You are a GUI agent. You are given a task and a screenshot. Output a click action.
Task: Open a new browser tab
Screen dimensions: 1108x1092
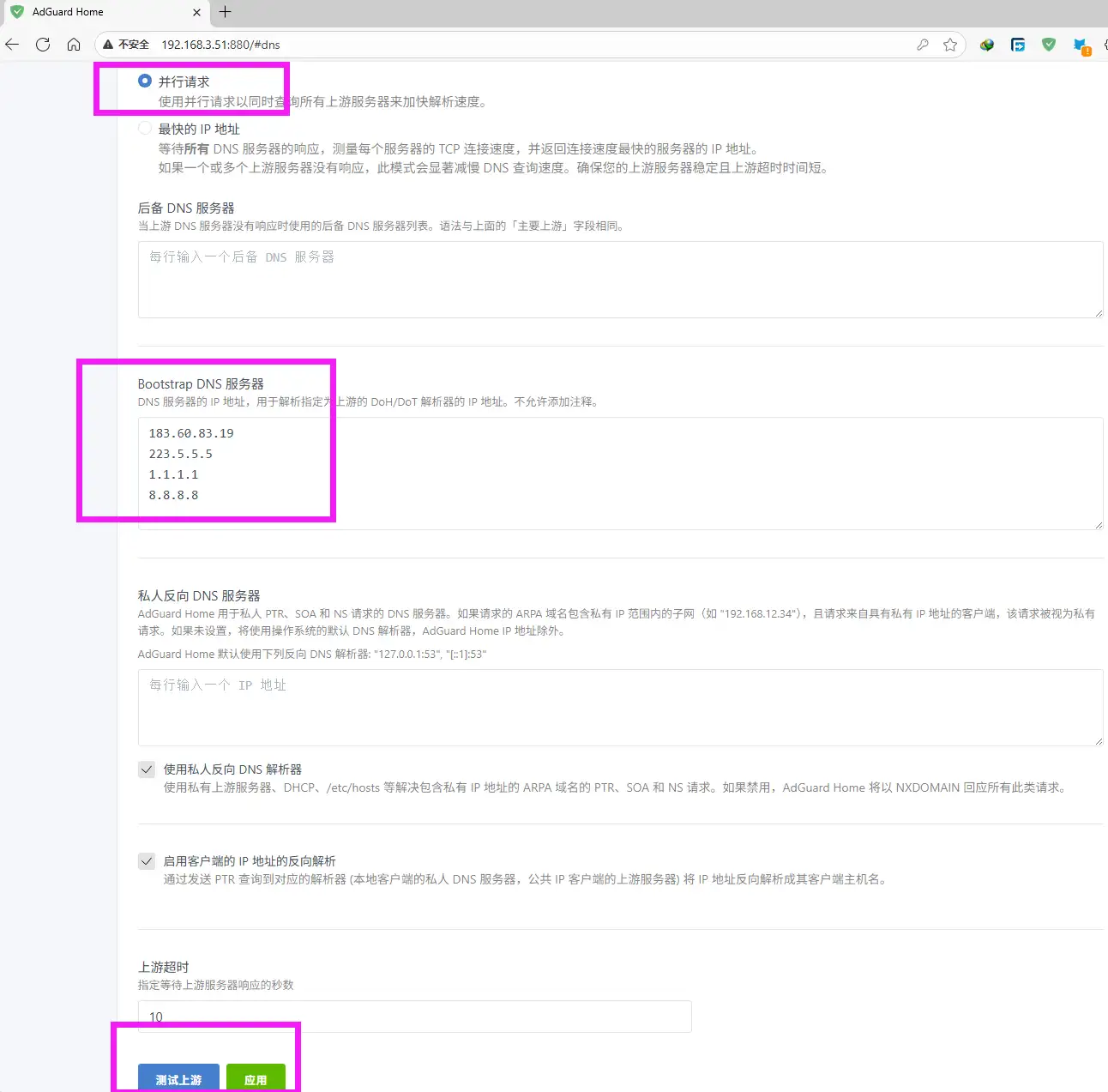225,12
